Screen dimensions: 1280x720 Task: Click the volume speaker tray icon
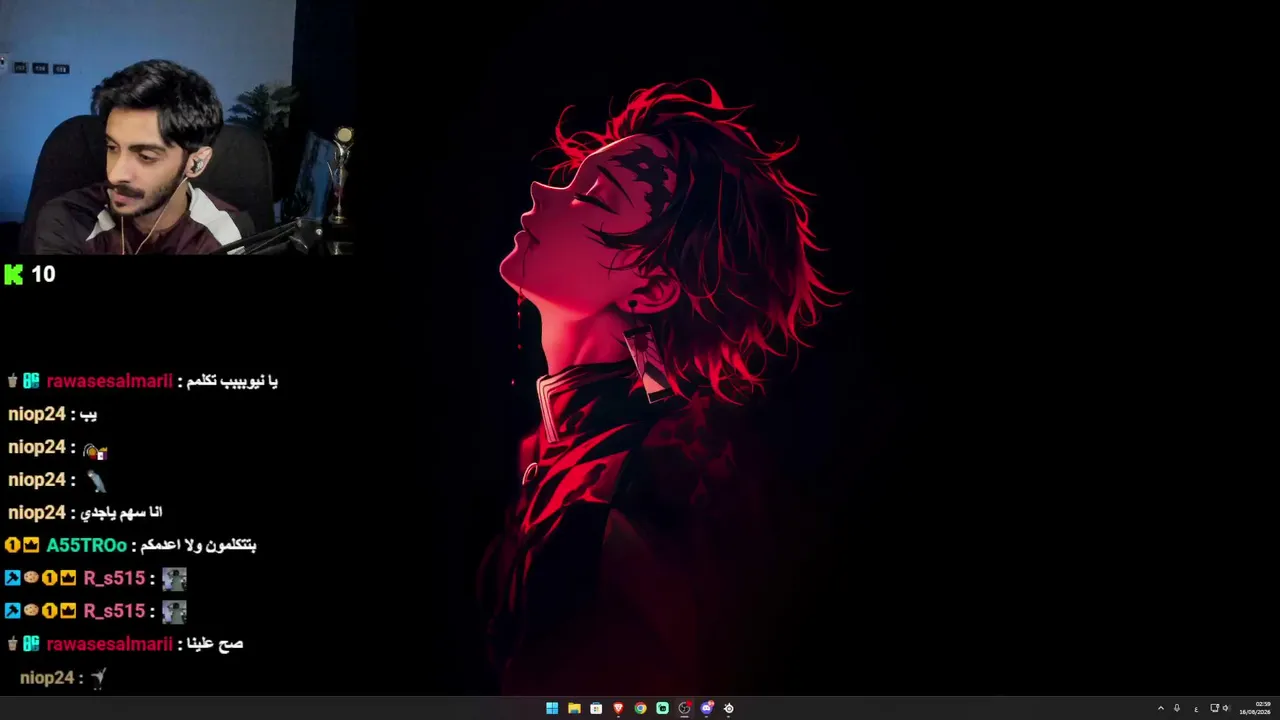click(1226, 708)
